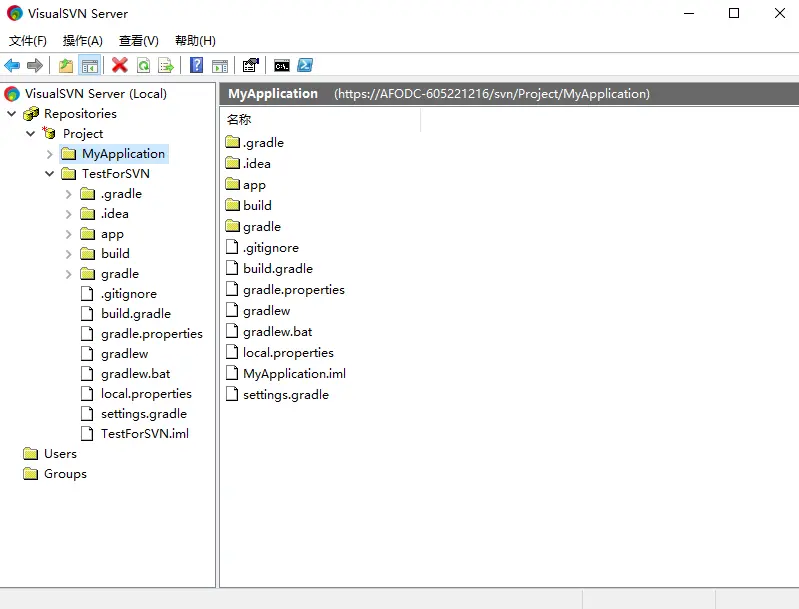Viewport: 799px width, 609px height.
Task: Select the Repositories node
Action: (80, 114)
